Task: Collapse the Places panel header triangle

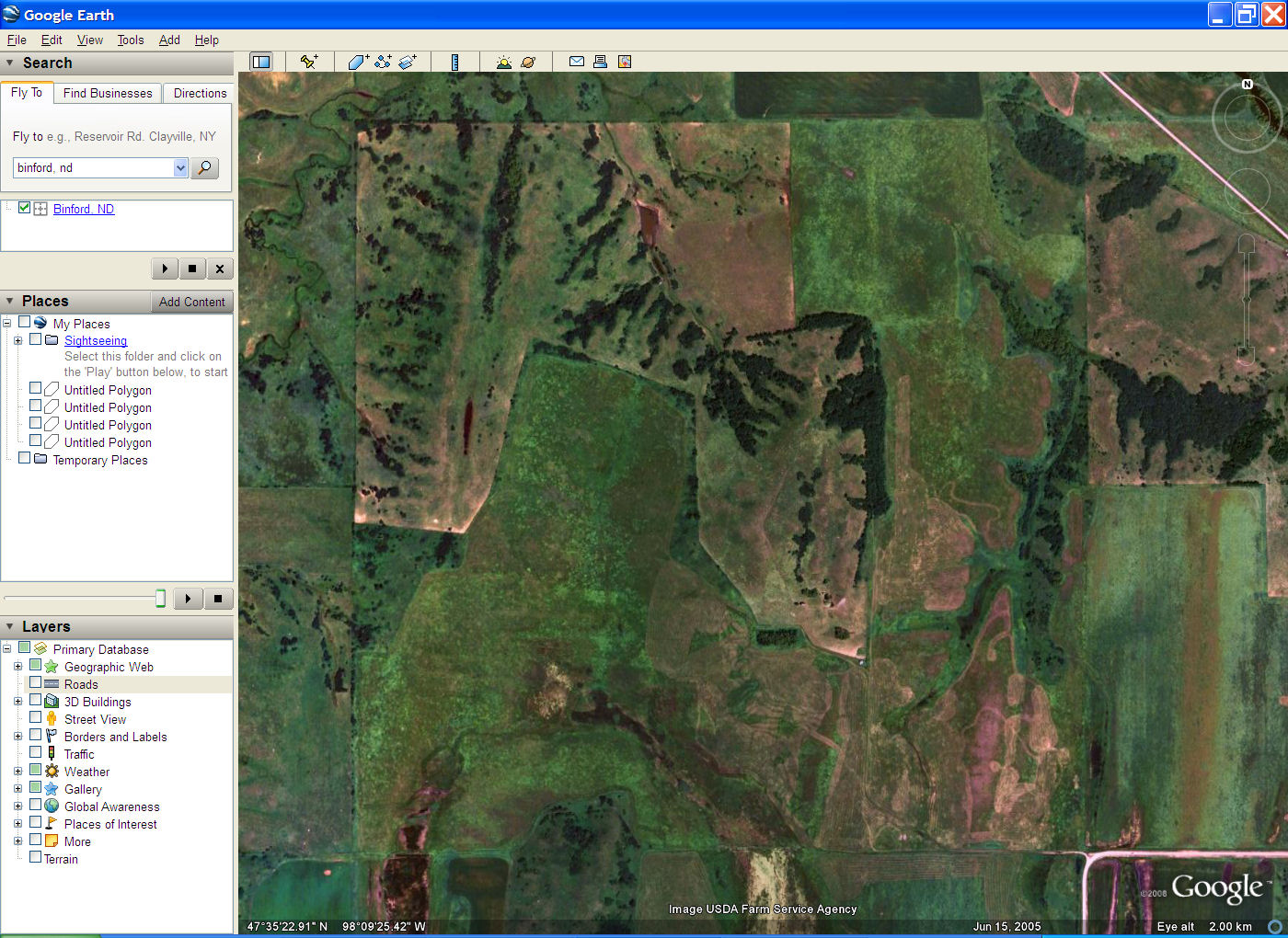Action: tap(10, 301)
